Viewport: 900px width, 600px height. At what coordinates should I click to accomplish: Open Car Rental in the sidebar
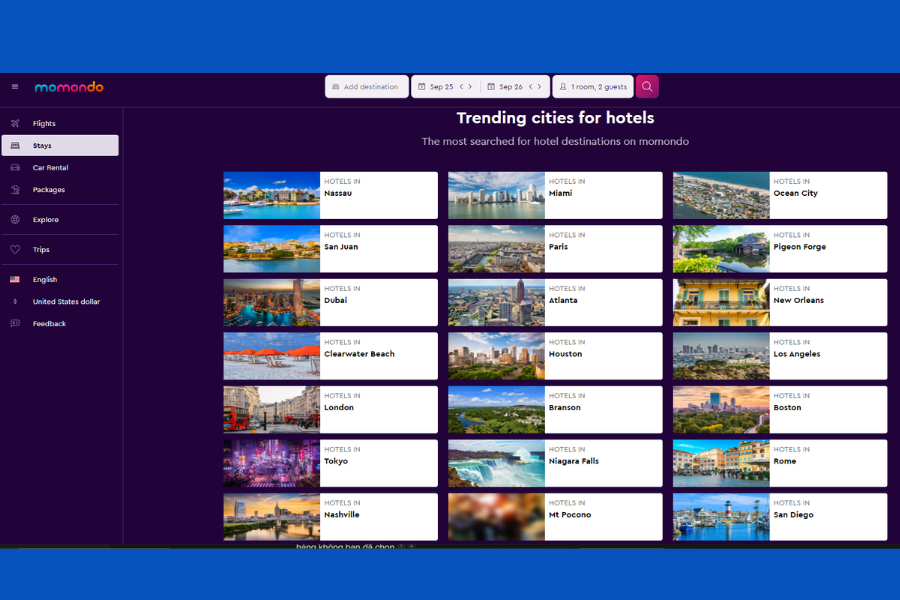(50, 168)
